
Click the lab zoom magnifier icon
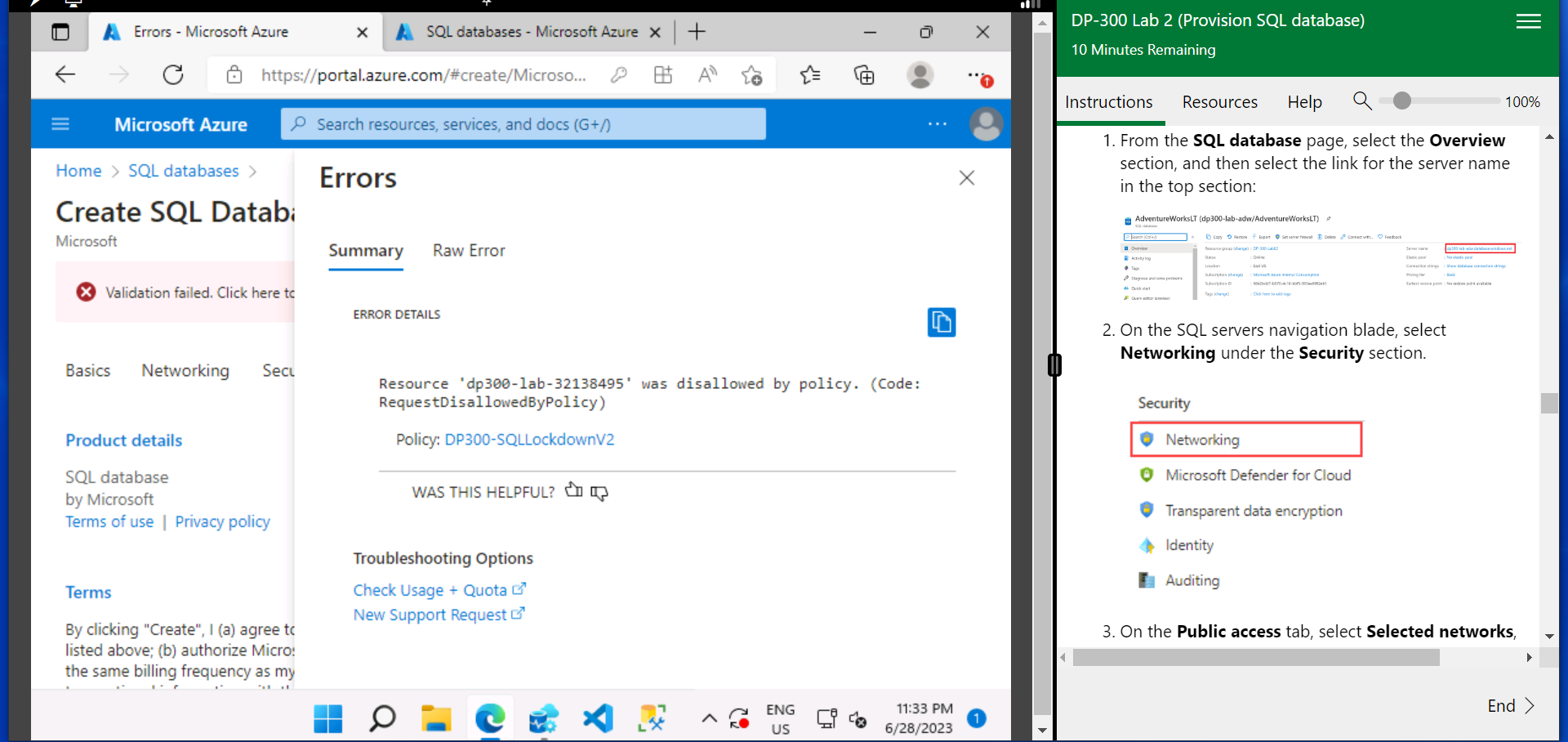[x=1361, y=101]
